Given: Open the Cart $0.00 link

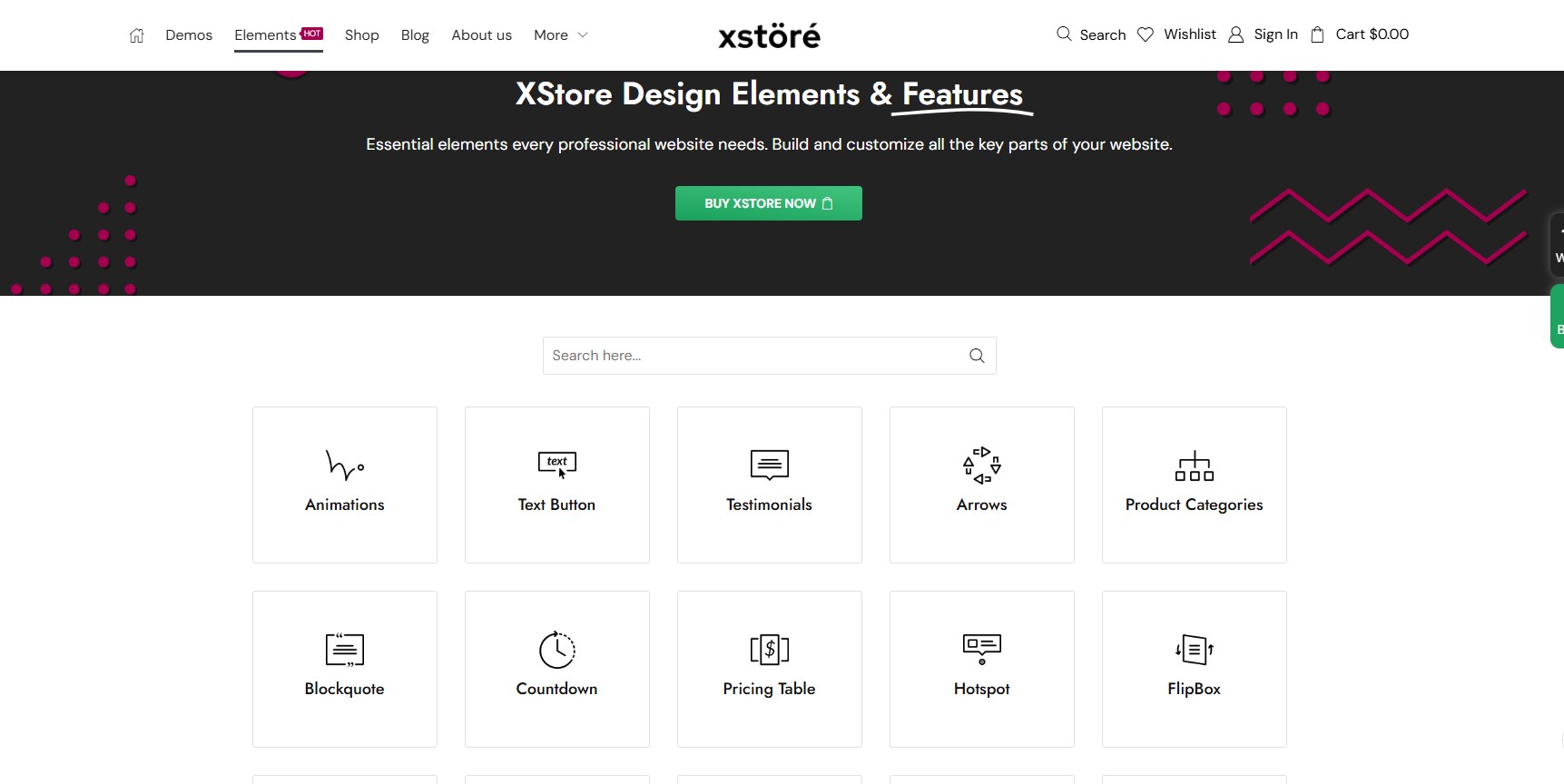Looking at the screenshot, I should [x=1372, y=34].
